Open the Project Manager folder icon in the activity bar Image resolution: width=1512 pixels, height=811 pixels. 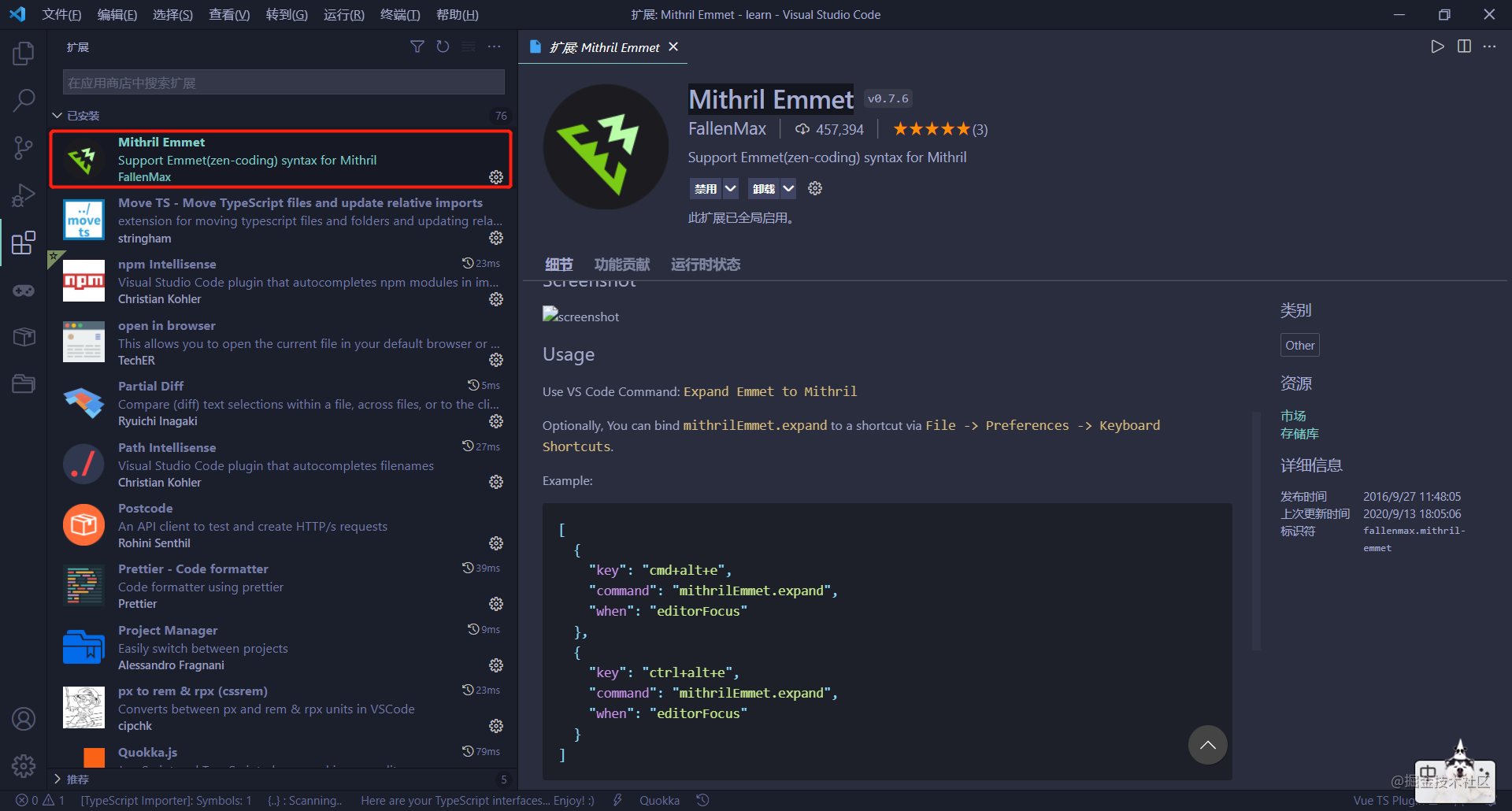[x=24, y=383]
